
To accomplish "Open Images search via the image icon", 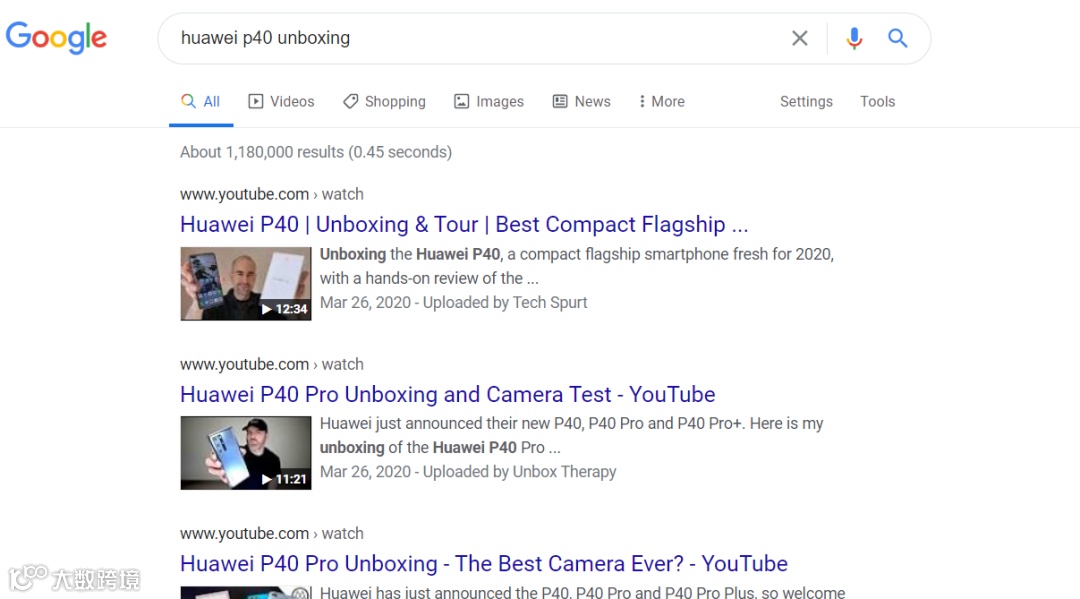I will pyautogui.click(x=460, y=101).
